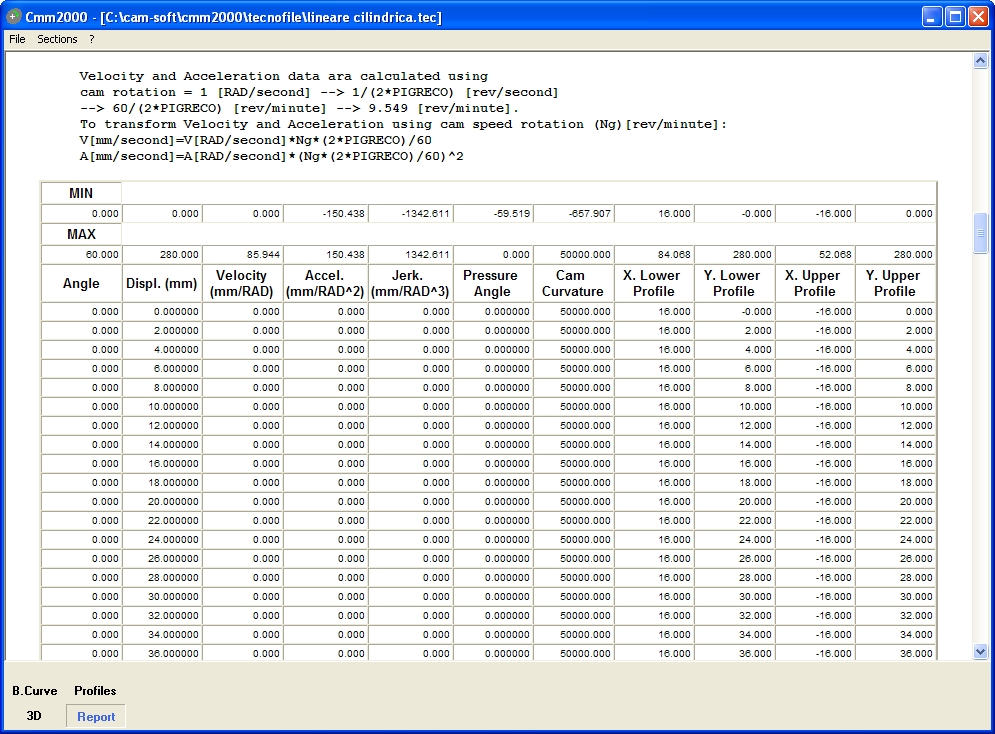
Task: Click the scroll up arrow
Action: coord(980,61)
